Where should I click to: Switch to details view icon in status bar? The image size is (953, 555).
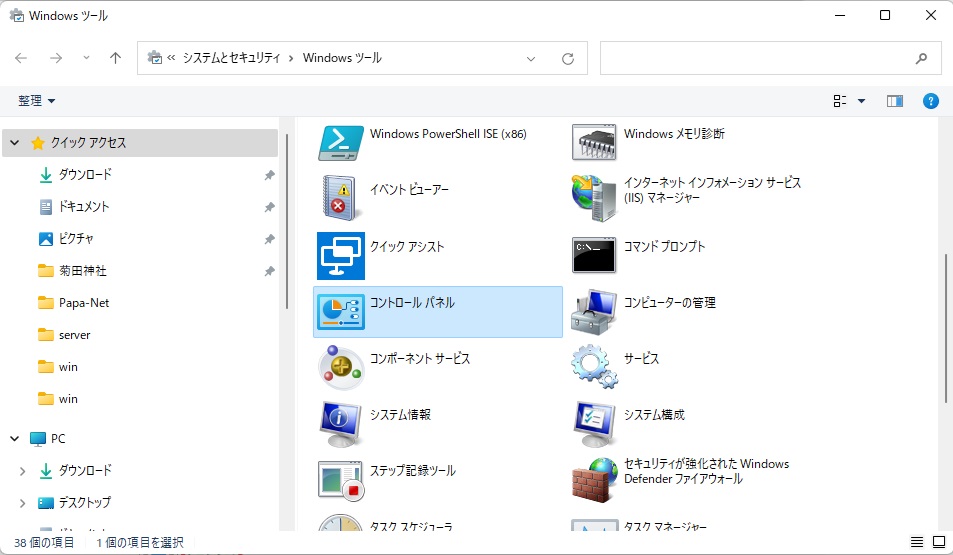pos(917,542)
